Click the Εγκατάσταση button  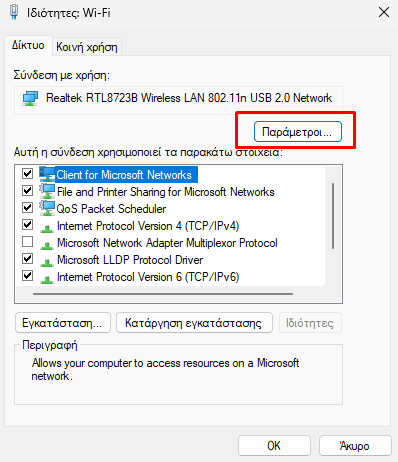[x=63, y=323]
